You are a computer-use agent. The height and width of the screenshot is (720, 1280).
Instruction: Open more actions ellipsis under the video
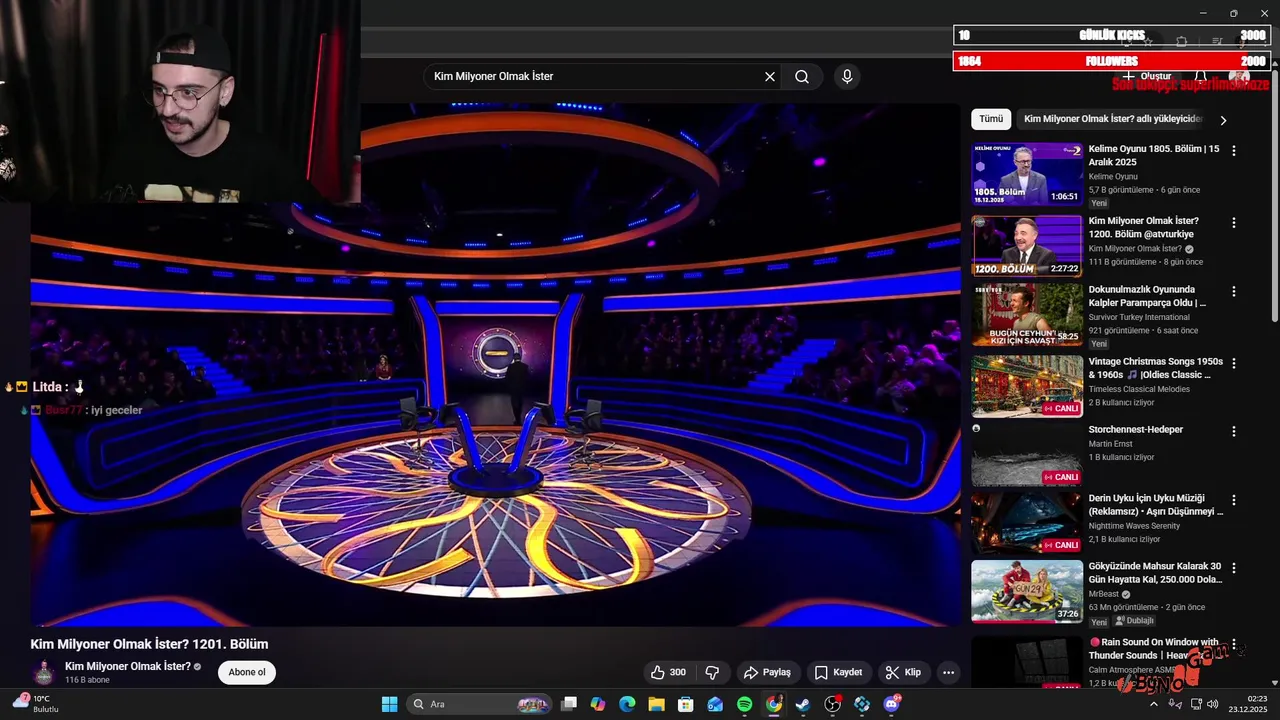pos(948,672)
